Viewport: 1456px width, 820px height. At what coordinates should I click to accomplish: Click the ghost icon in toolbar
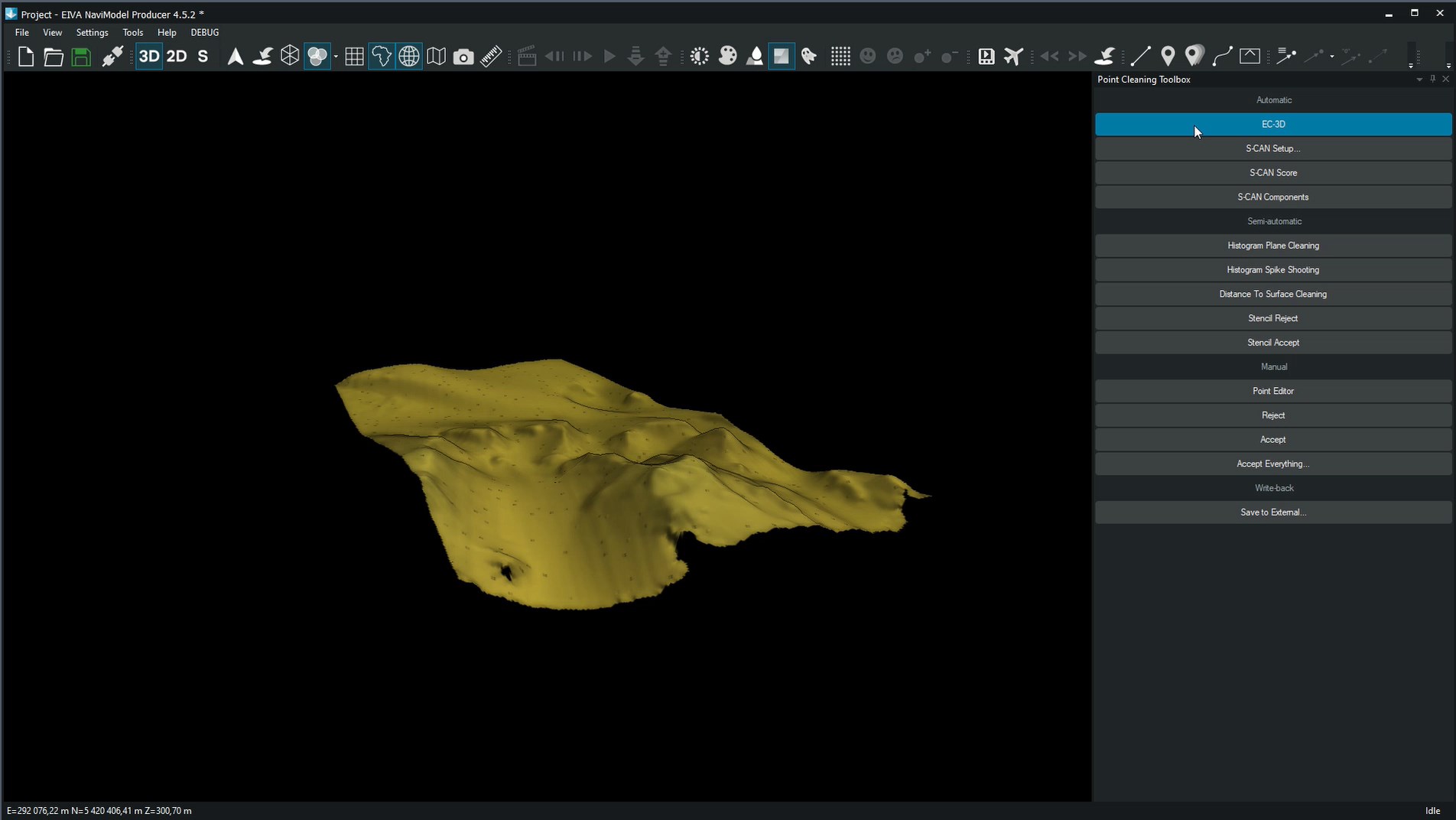(x=809, y=56)
